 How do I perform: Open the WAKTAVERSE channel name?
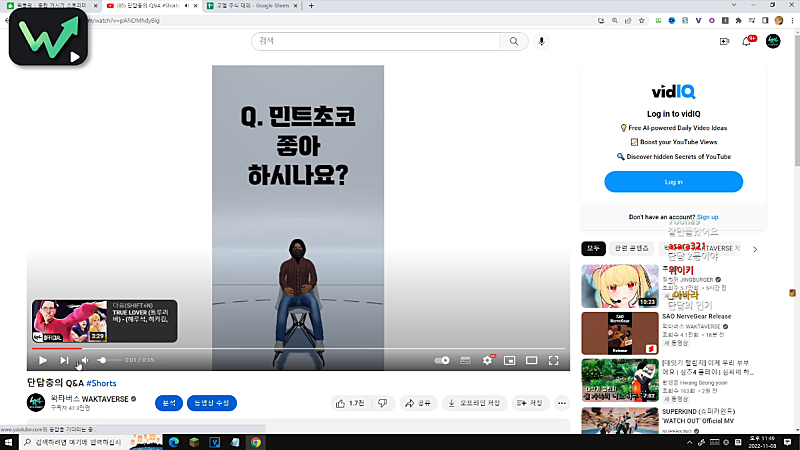[x=89, y=399]
